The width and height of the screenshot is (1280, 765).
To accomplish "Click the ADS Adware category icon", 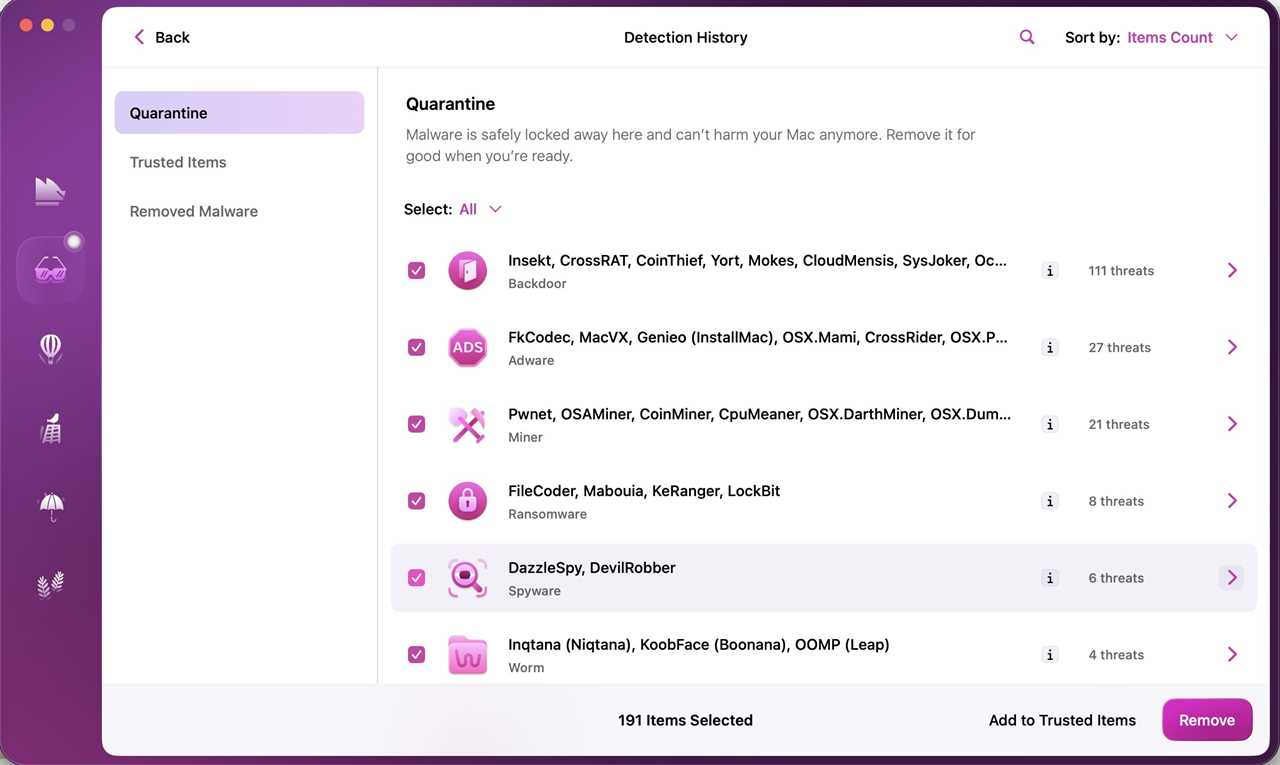I will click(467, 347).
